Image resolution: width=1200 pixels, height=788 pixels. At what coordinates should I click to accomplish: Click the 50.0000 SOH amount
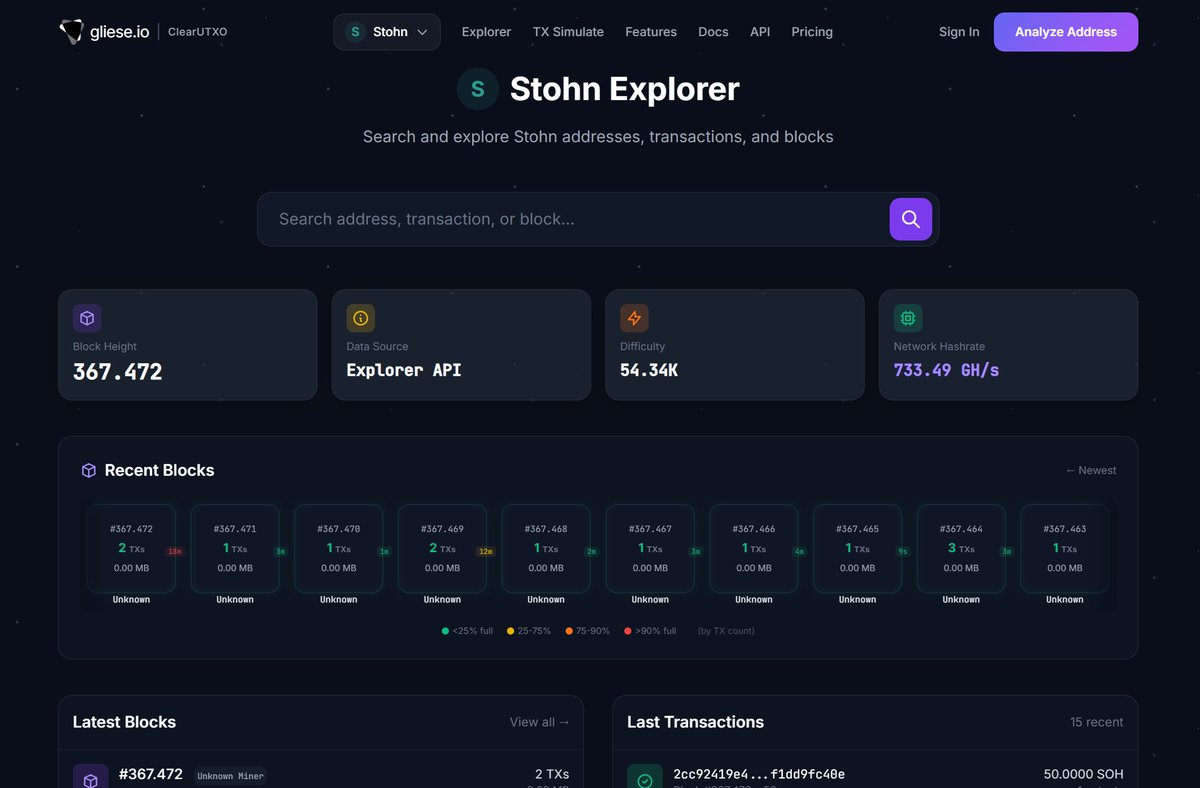pos(1083,774)
